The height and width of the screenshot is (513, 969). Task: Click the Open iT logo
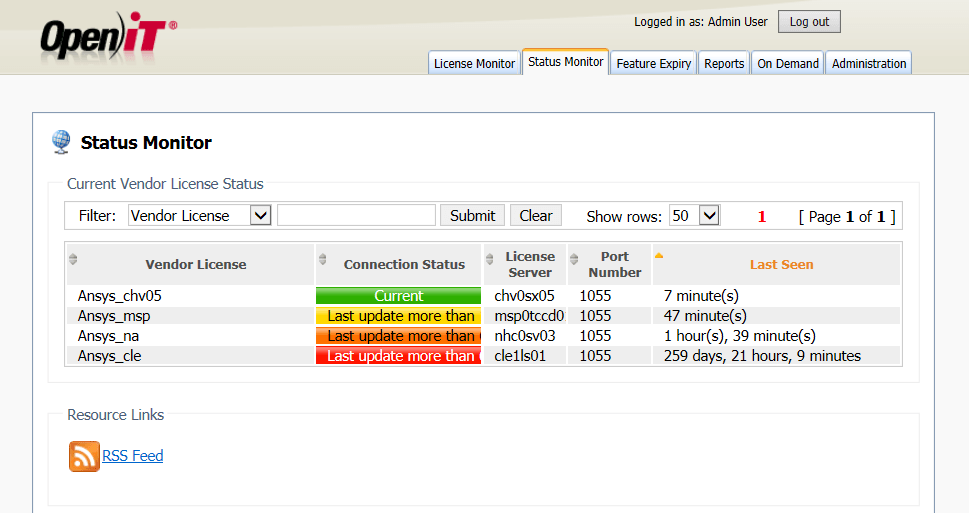[109, 36]
